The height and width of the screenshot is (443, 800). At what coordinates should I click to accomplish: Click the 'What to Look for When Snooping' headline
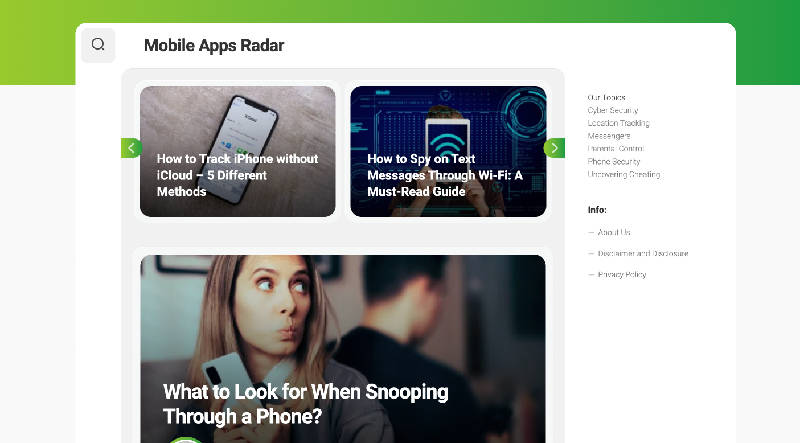[305, 404]
